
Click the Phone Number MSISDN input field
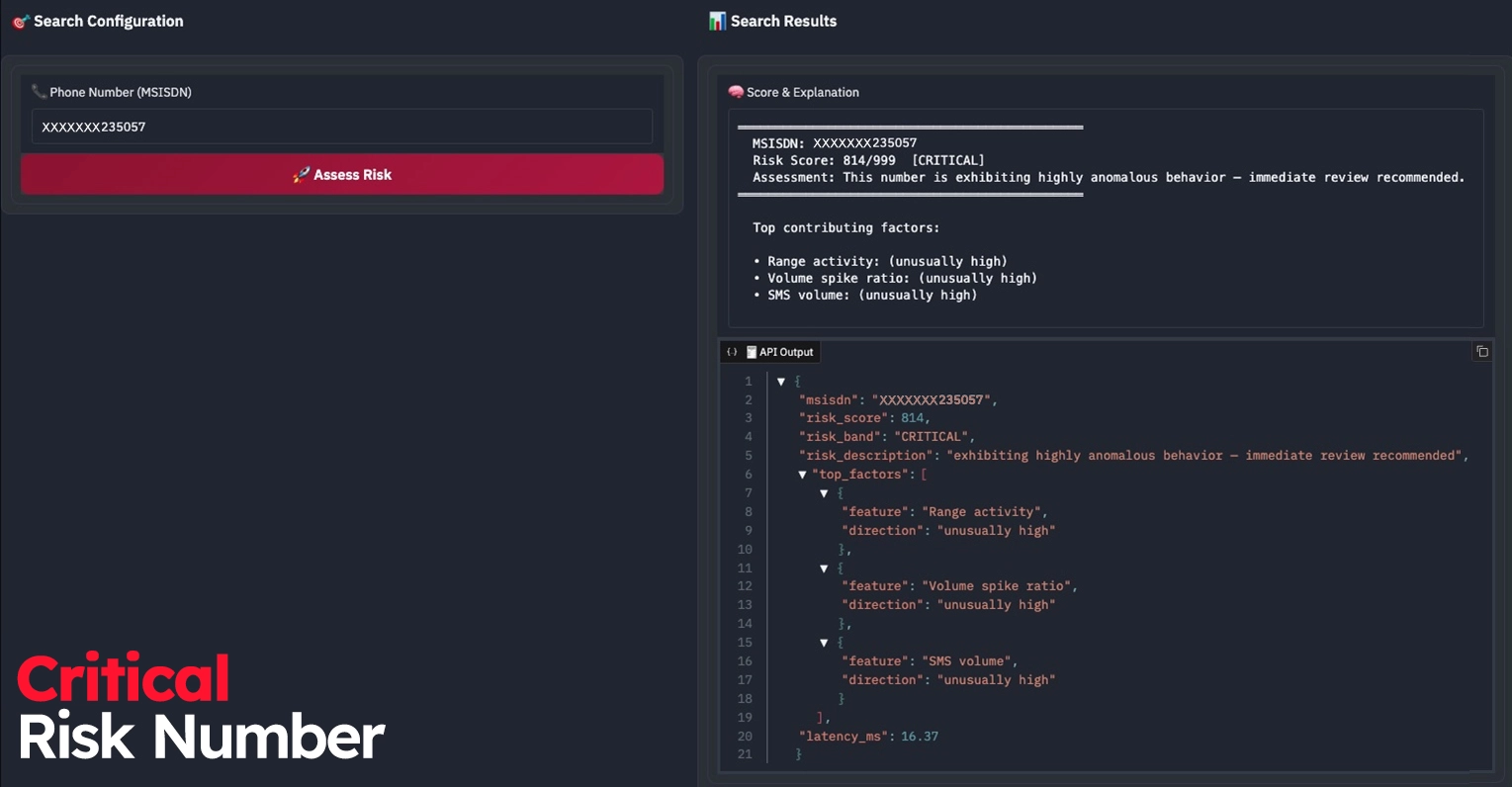(342, 127)
